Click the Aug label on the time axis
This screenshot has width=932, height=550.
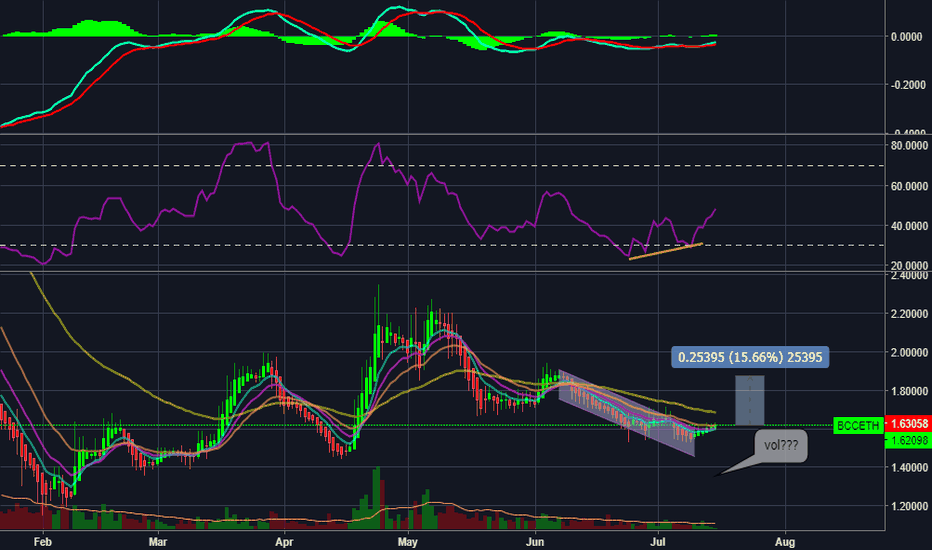(x=785, y=542)
